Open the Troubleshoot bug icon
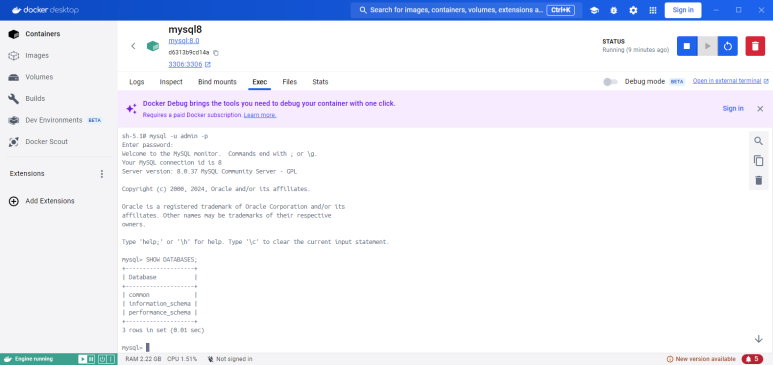The image size is (773, 365). [614, 10]
